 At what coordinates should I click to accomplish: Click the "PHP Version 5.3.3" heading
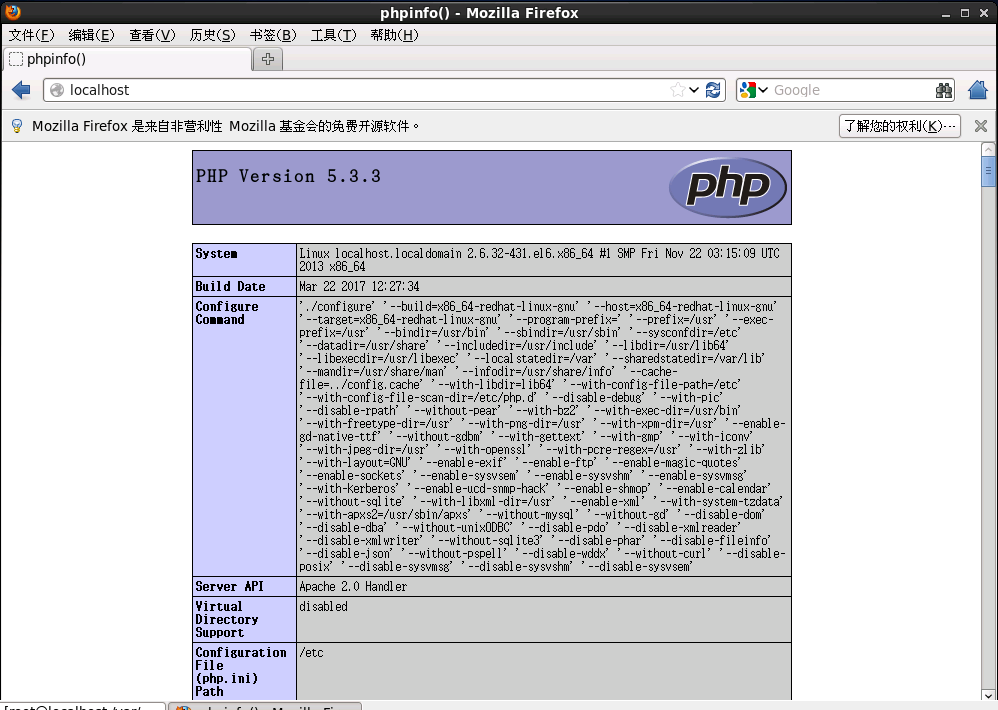(288, 176)
